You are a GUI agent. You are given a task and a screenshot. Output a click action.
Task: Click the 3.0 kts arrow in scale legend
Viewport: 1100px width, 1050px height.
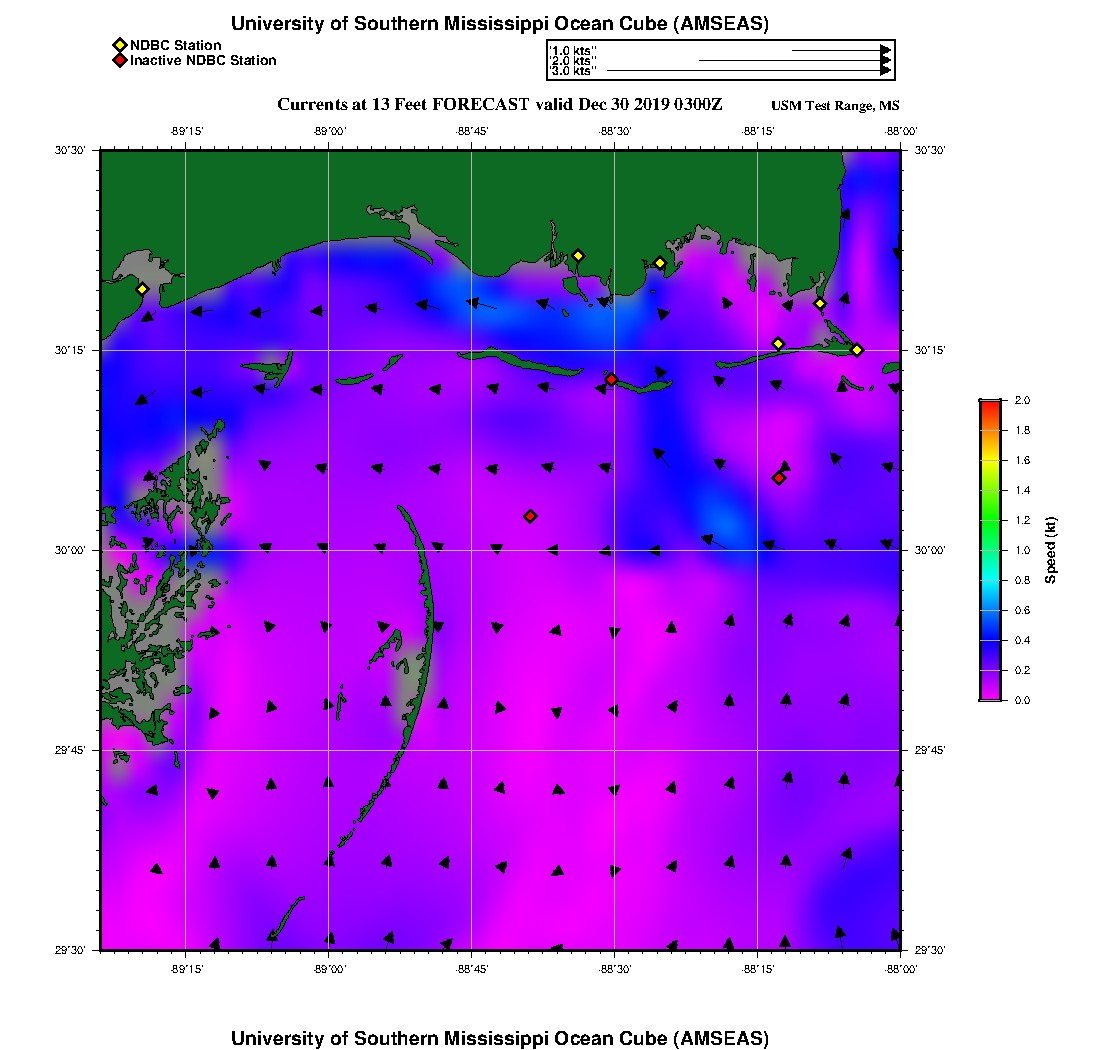point(748,71)
